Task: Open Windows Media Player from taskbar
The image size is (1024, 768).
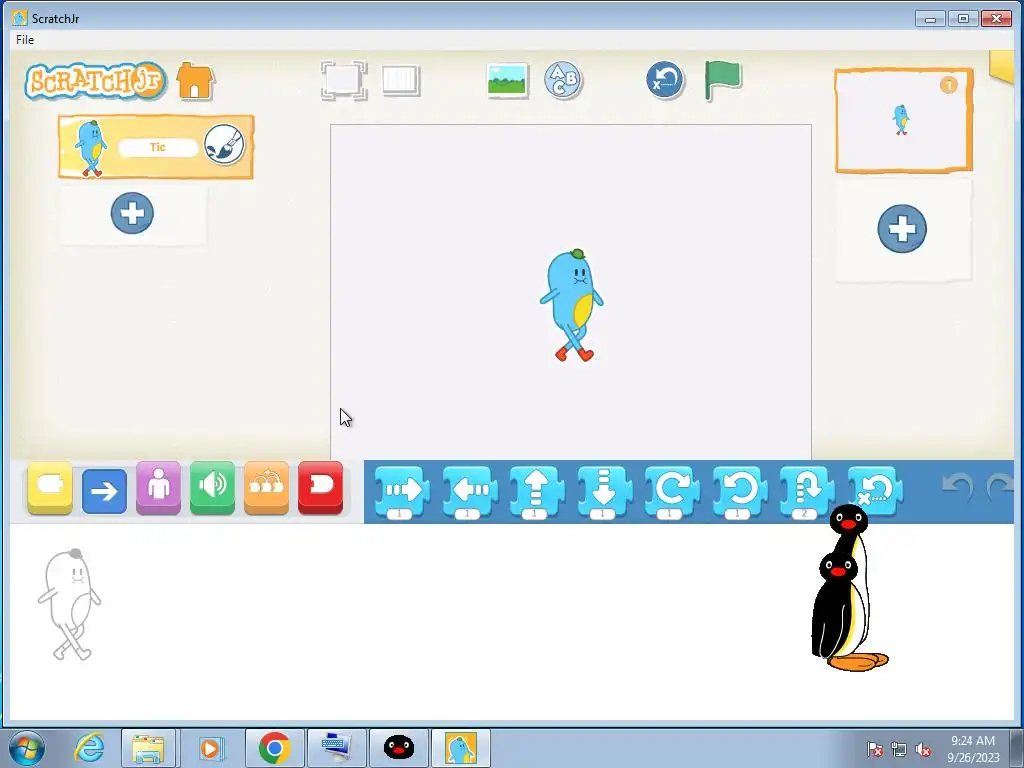Action: [210, 748]
